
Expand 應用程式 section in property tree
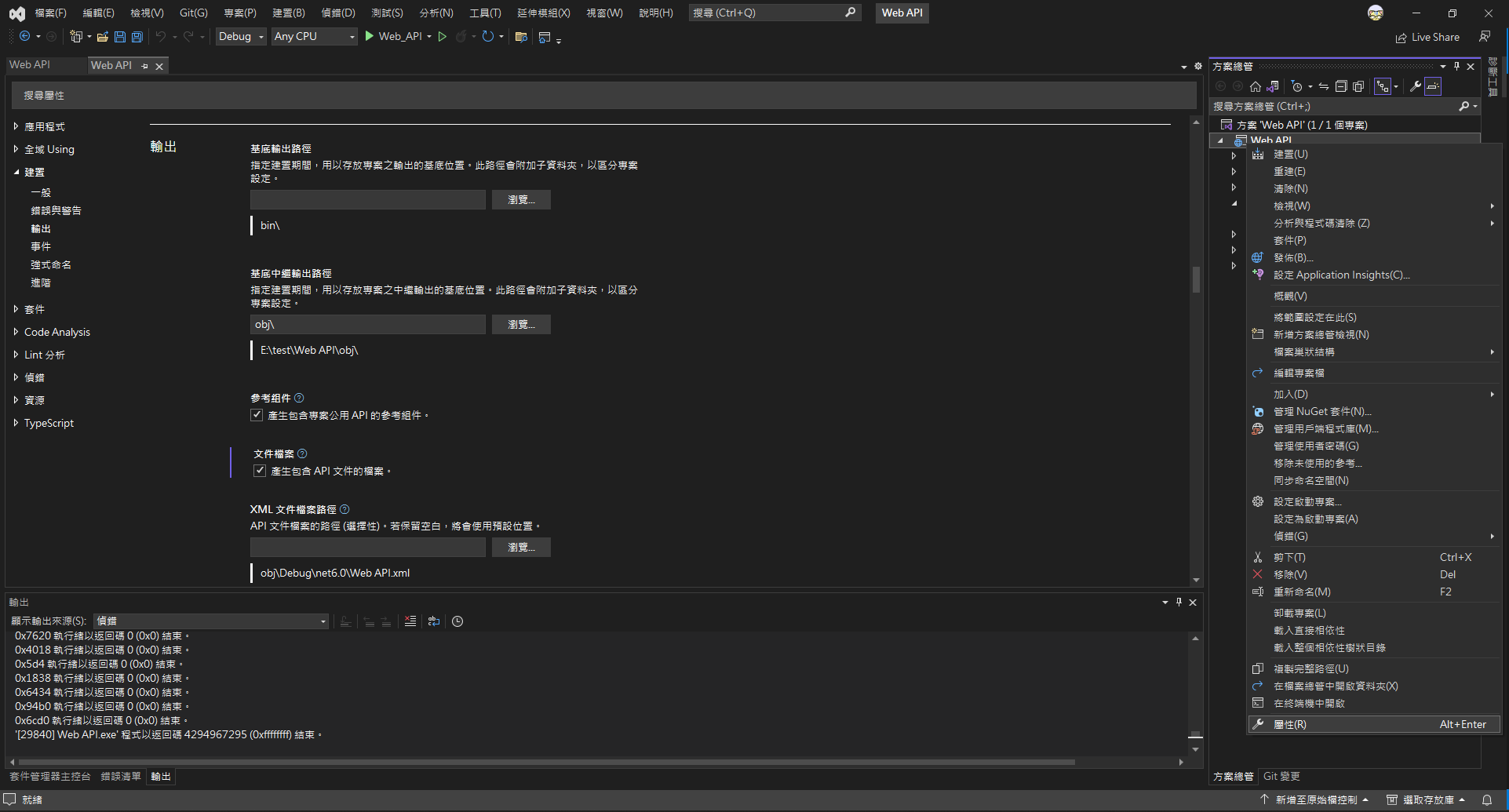coord(16,126)
